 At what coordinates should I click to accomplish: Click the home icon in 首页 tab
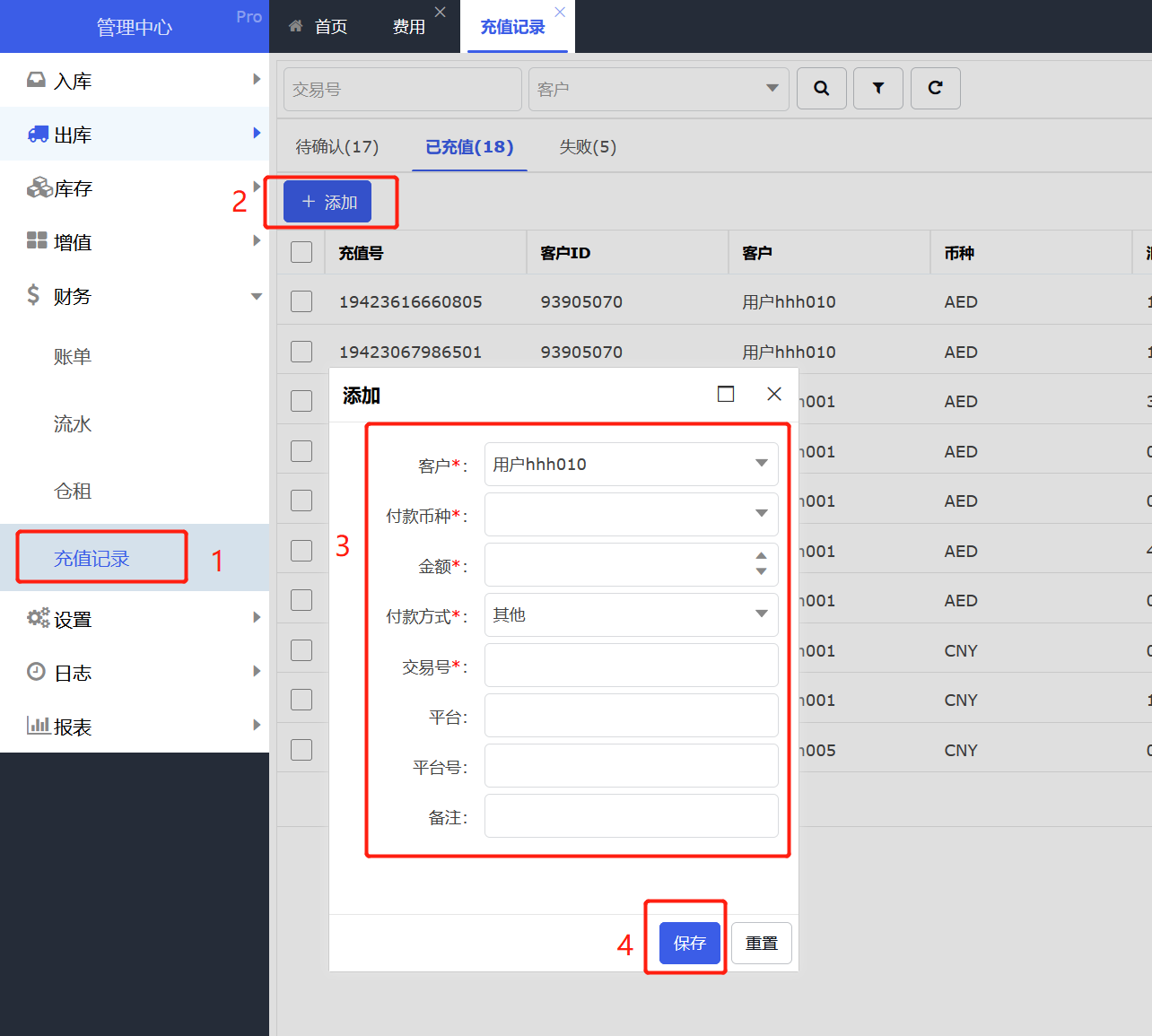[296, 26]
